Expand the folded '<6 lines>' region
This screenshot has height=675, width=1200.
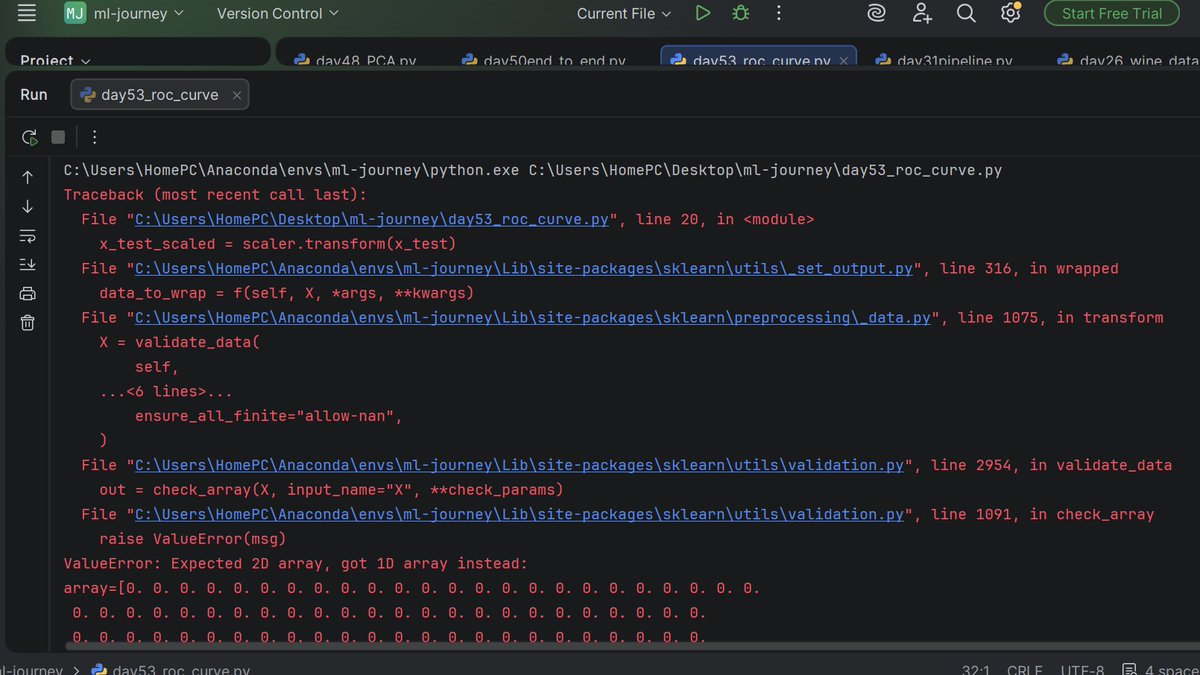coord(166,392)
